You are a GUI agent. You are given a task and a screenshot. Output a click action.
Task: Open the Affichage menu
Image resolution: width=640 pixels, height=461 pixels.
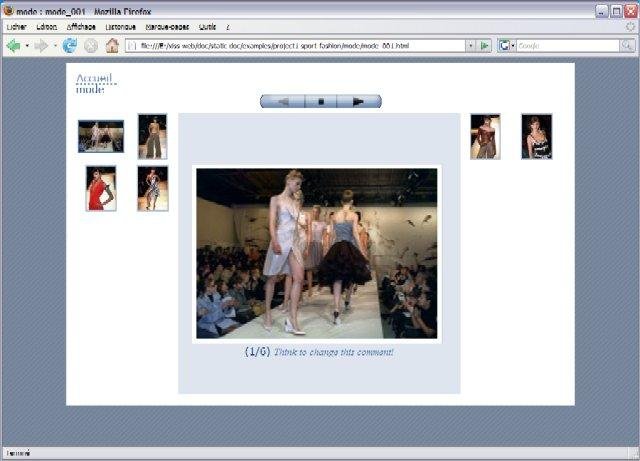point(81,27)
